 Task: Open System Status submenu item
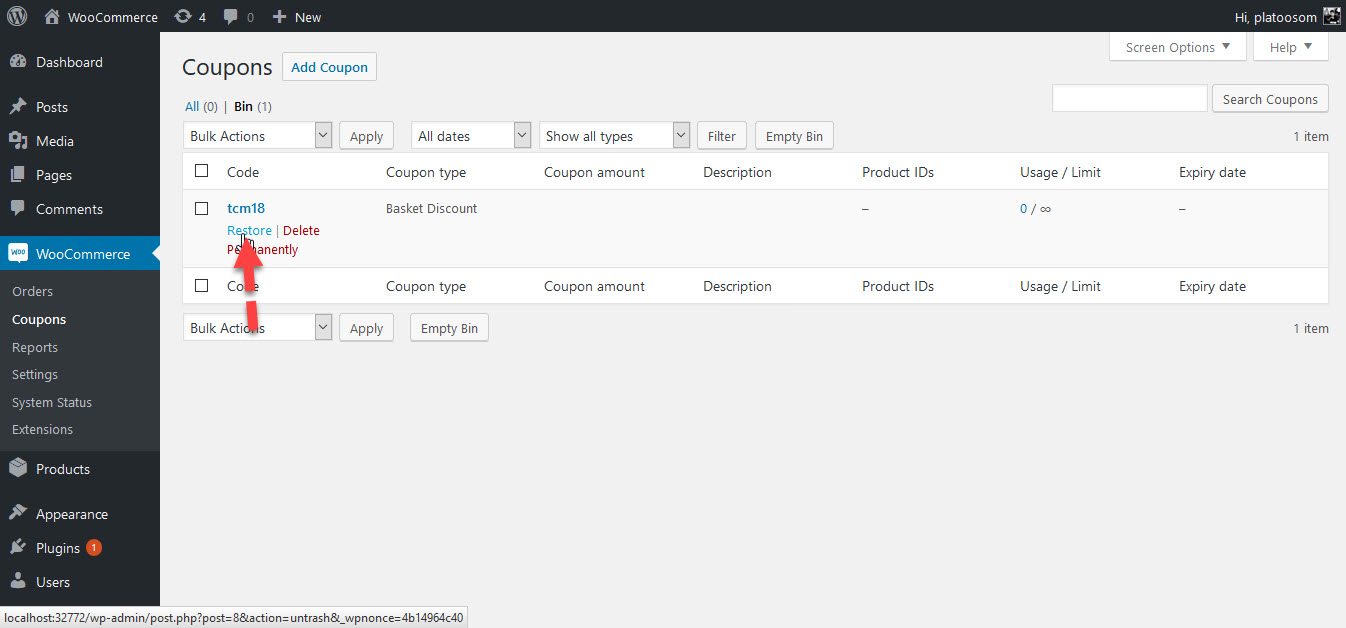[52, 403]
